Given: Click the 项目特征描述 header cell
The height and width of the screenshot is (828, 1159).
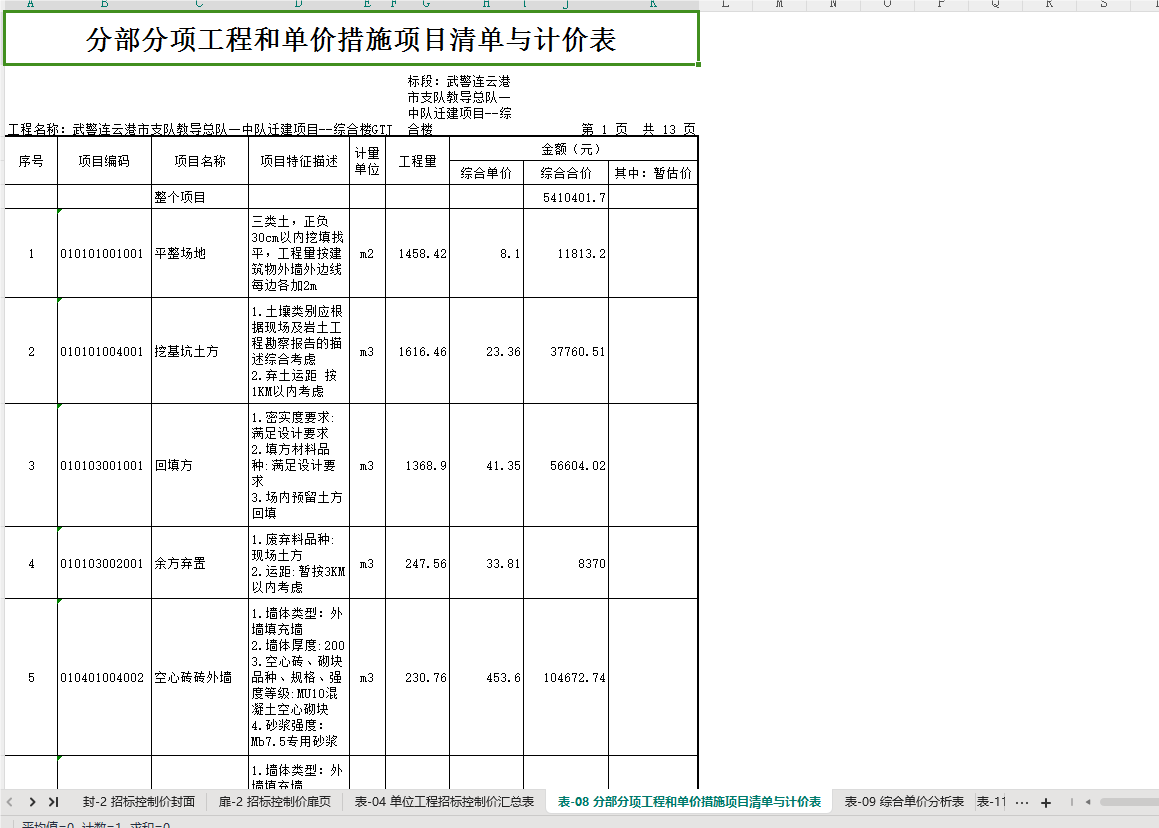Looking at the screenshot, I should [x=299, y=161].
